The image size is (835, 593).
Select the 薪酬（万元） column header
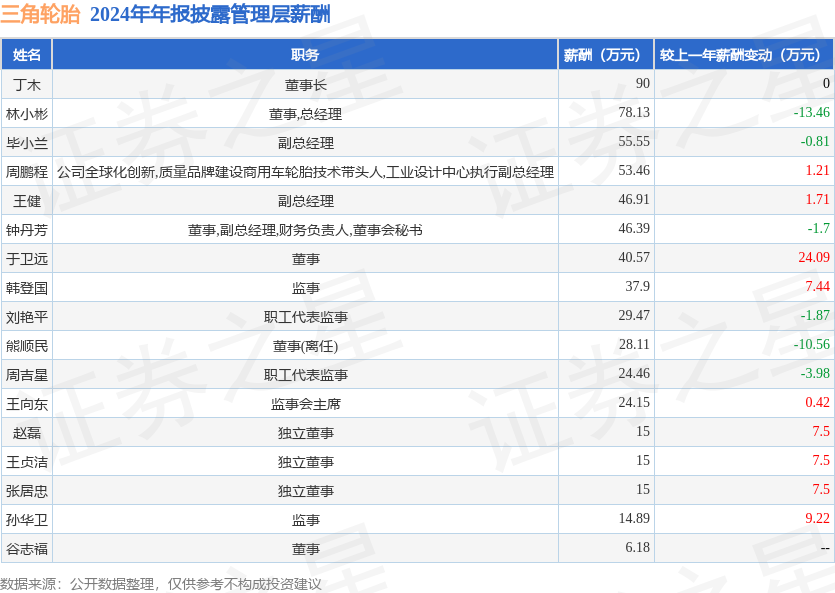tap(606, 54)
